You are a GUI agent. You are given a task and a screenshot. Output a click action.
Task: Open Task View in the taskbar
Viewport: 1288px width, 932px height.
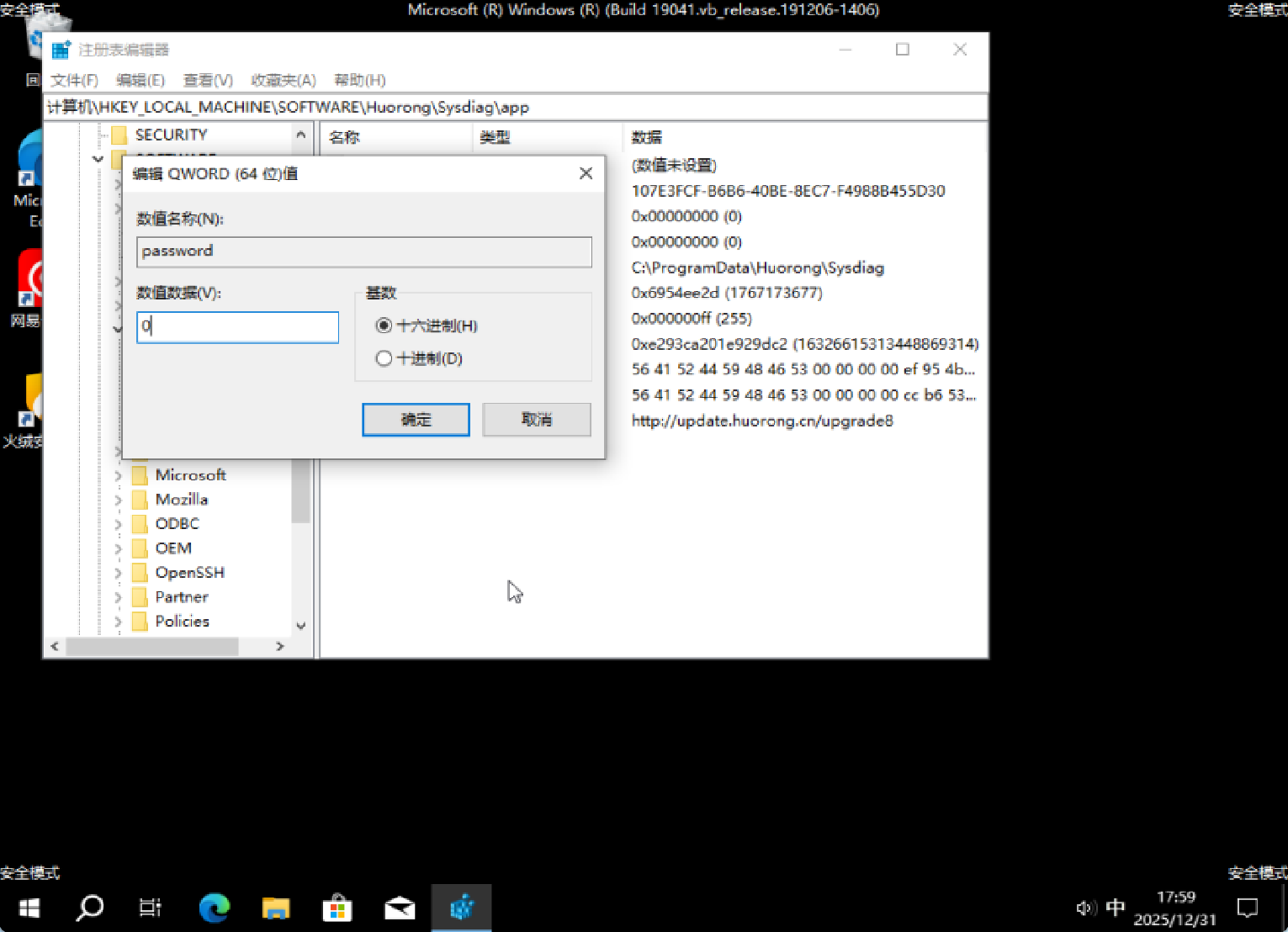coord(151,908)
